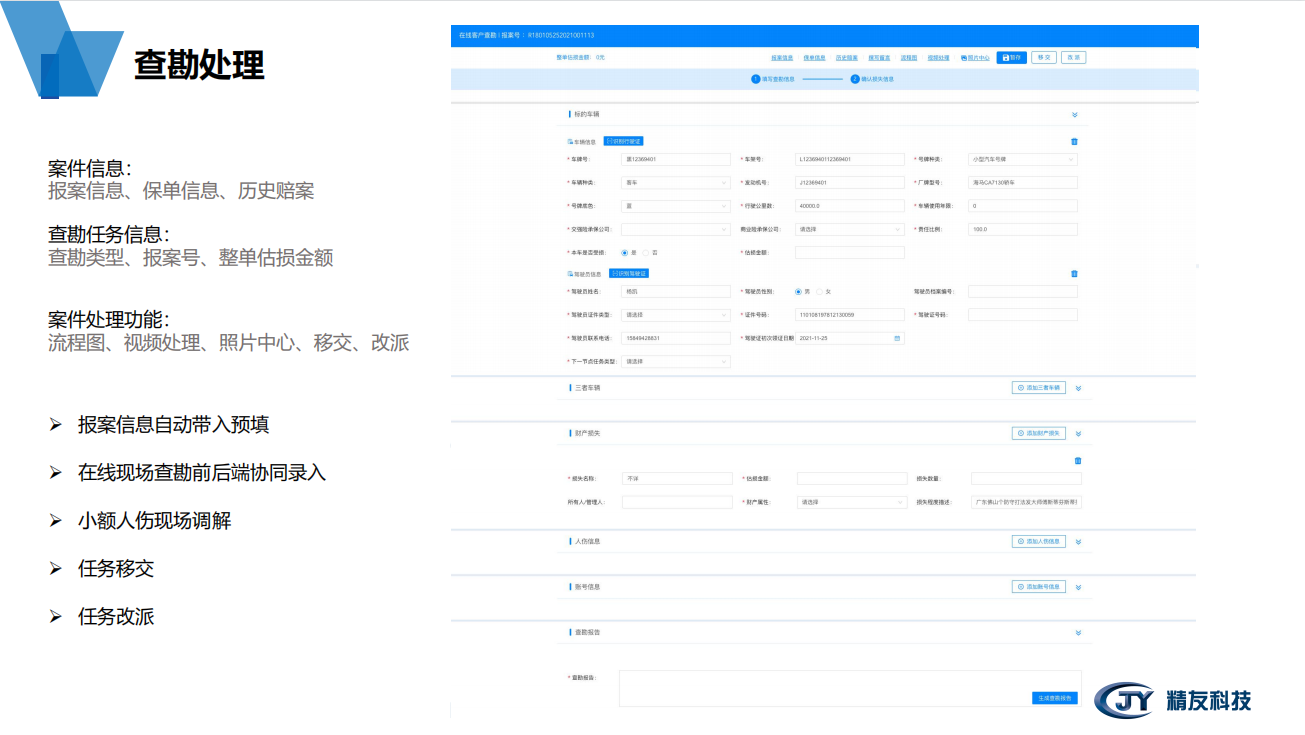This screenshot has width=1305, height=735.
Task: Open the 驾驶员证件类型 dropdown
Action: (676, 315)
